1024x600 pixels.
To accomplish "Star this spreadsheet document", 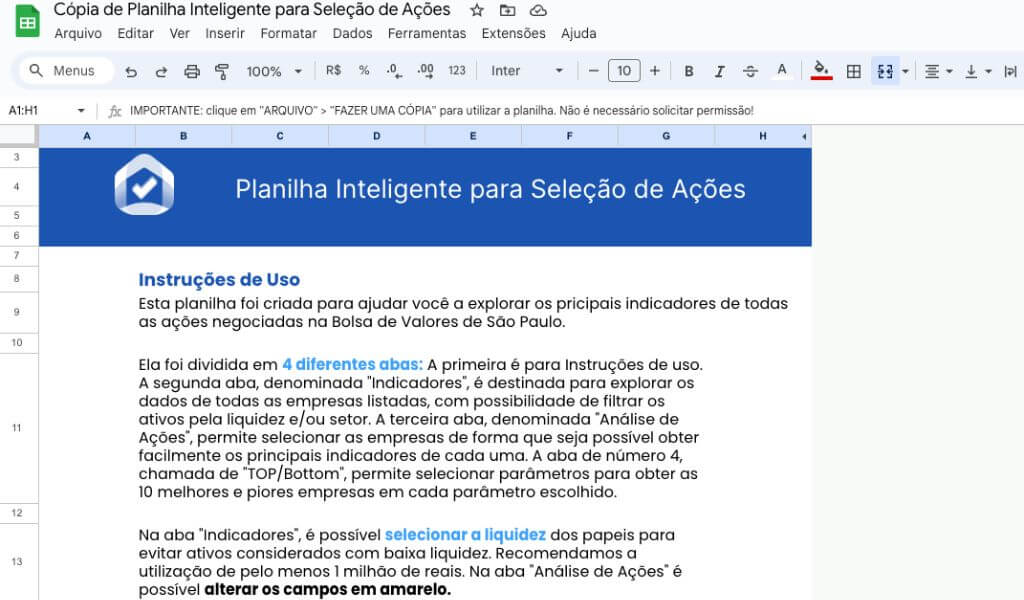I will pyautogui.click(x=477, y=10).
